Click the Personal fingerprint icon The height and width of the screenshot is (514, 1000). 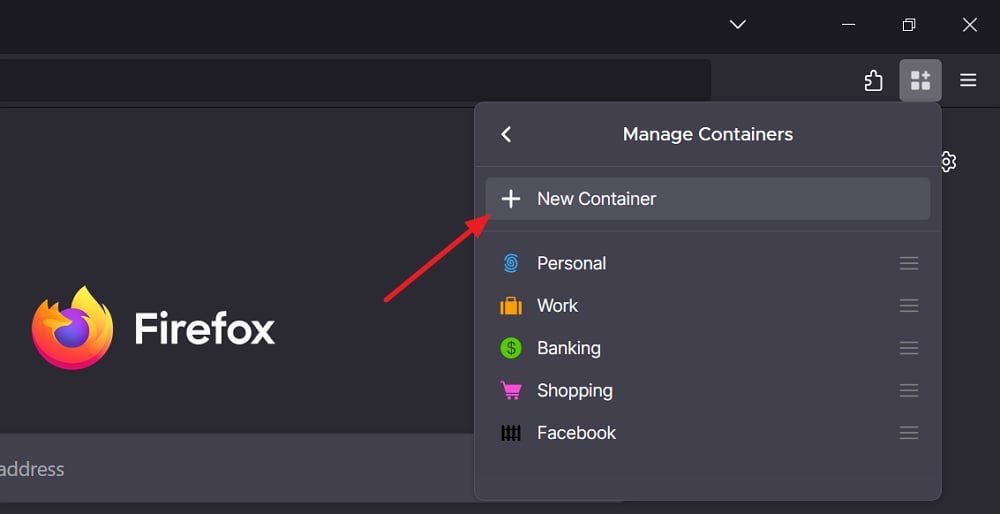coord(511,263)
